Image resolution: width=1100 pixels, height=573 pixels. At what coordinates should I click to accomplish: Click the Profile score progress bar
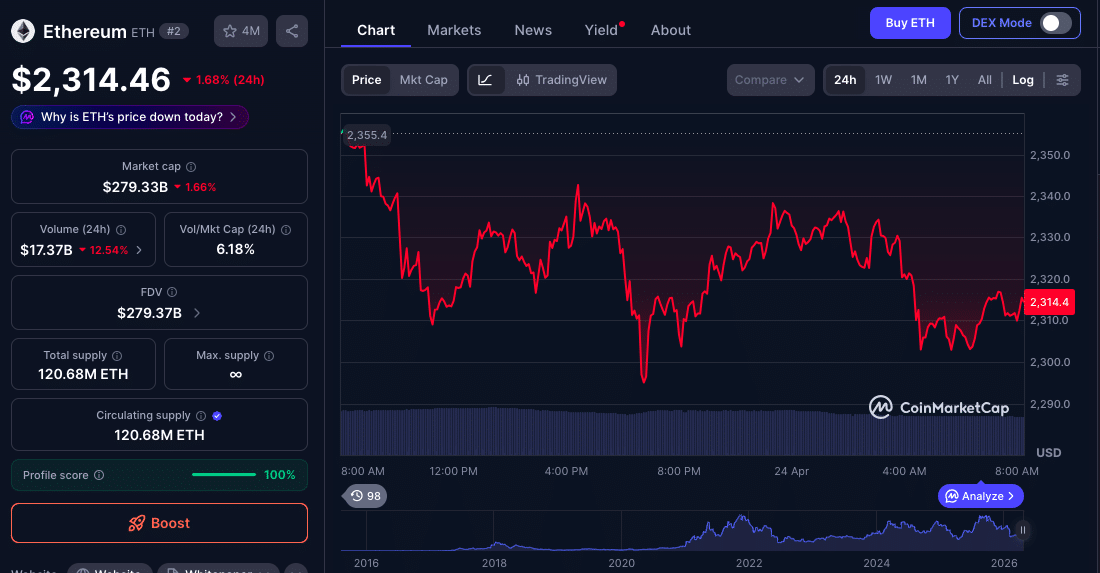pos(224,475)
